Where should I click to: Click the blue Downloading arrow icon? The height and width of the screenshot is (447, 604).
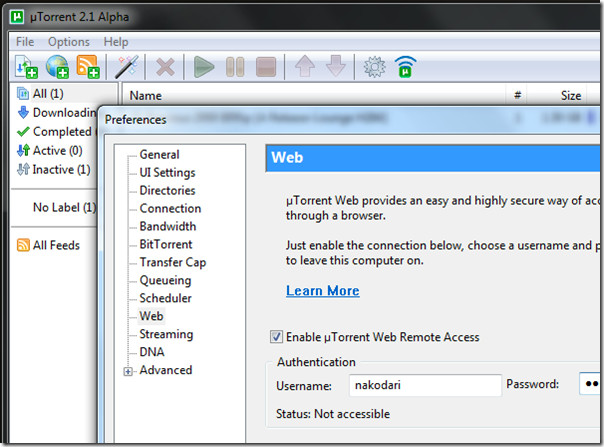coord(23,112)
